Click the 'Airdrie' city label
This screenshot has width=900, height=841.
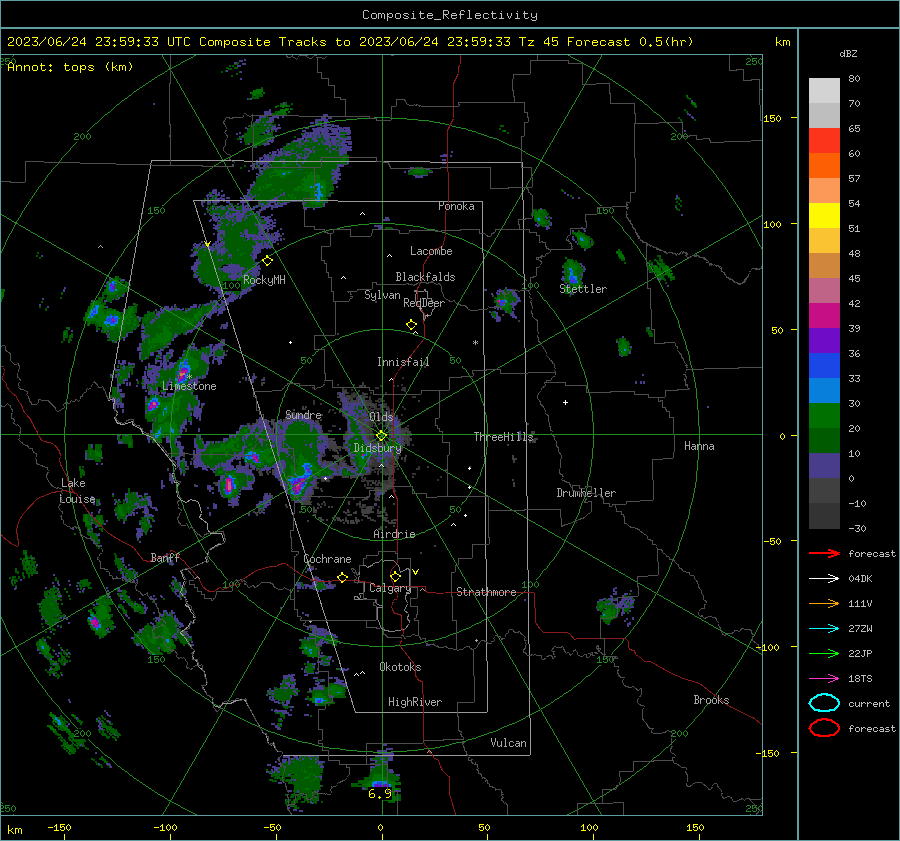click(394, 534)
